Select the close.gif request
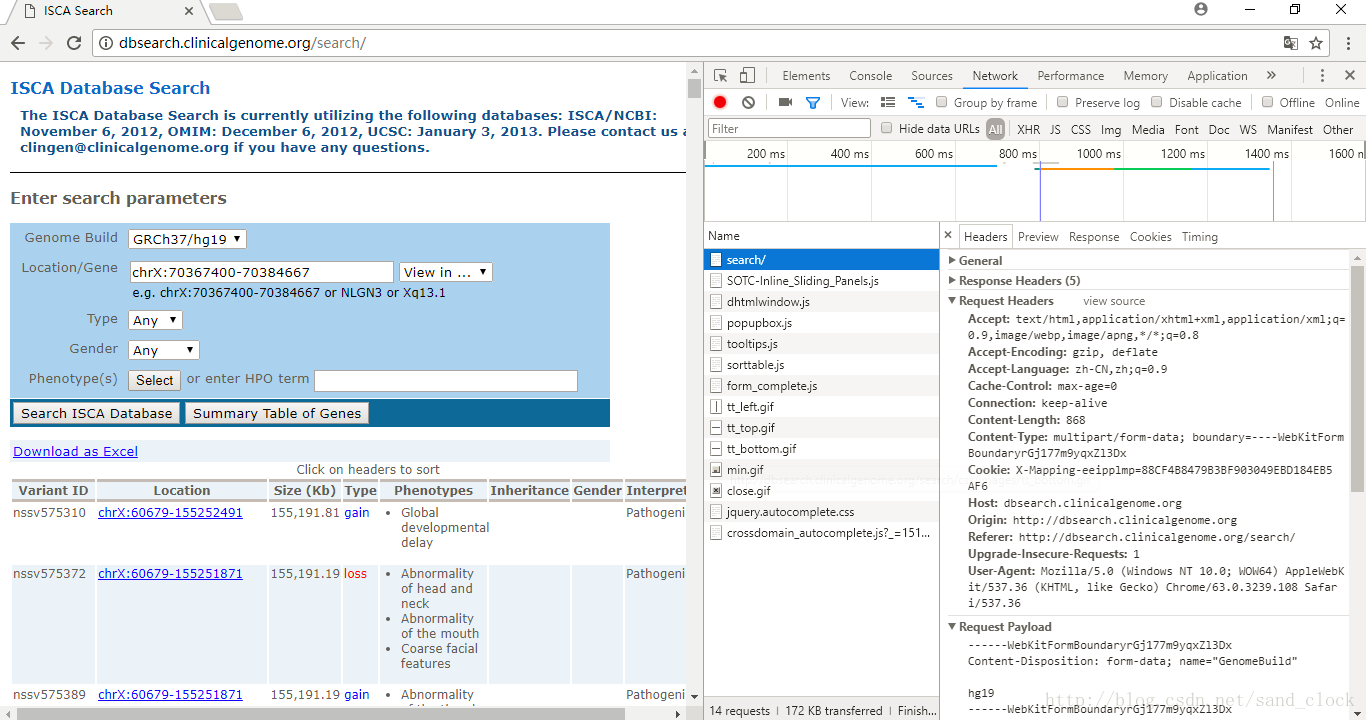 click(x=821, y=491)
